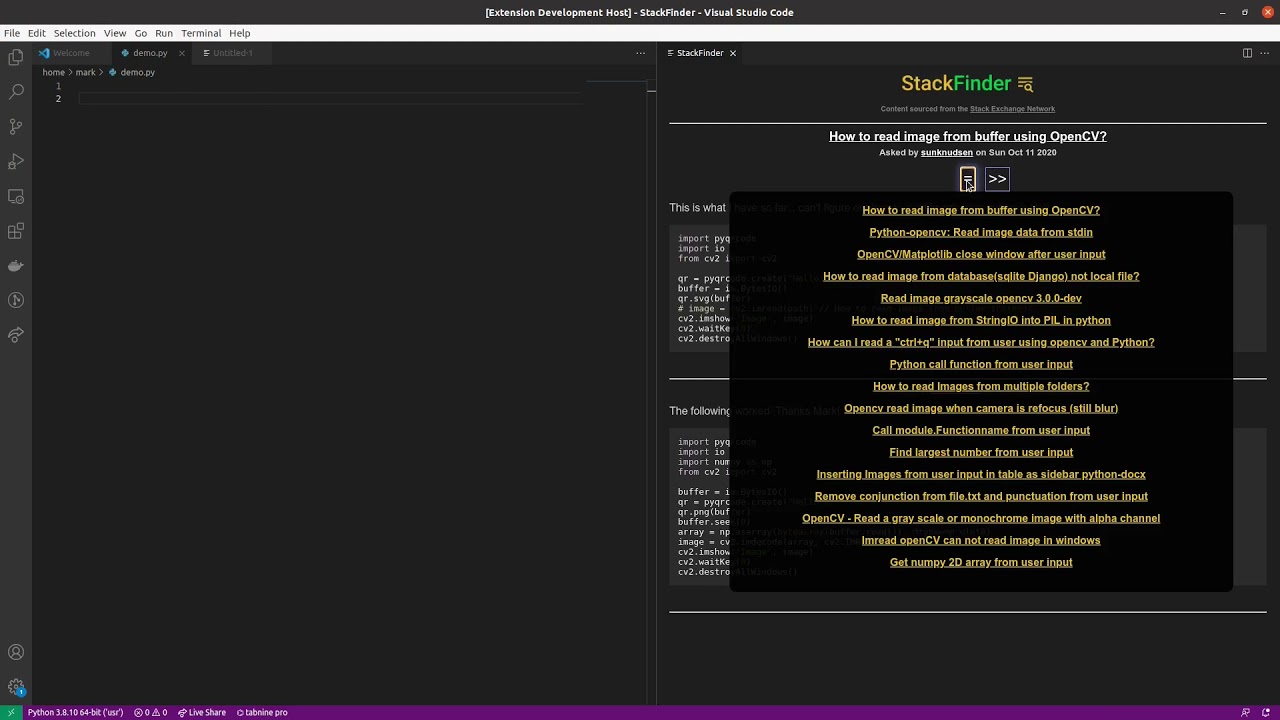The image size is (1280, 720).
Task: Open More Actions for StackFinder editor group
Action: pyautogui.click(x=1266, y=53)
